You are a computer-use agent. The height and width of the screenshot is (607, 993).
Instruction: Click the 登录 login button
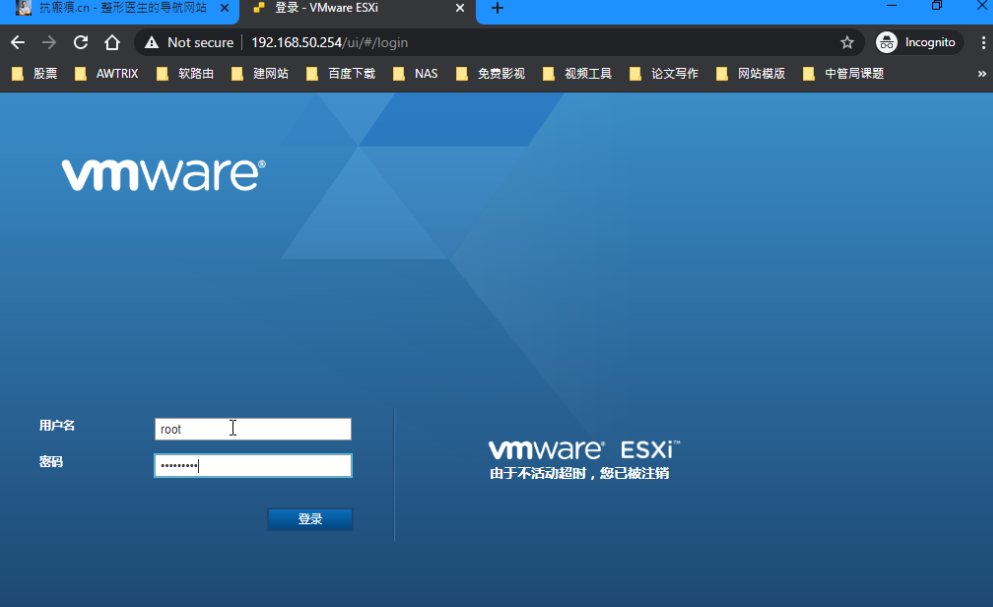[310, 519]
